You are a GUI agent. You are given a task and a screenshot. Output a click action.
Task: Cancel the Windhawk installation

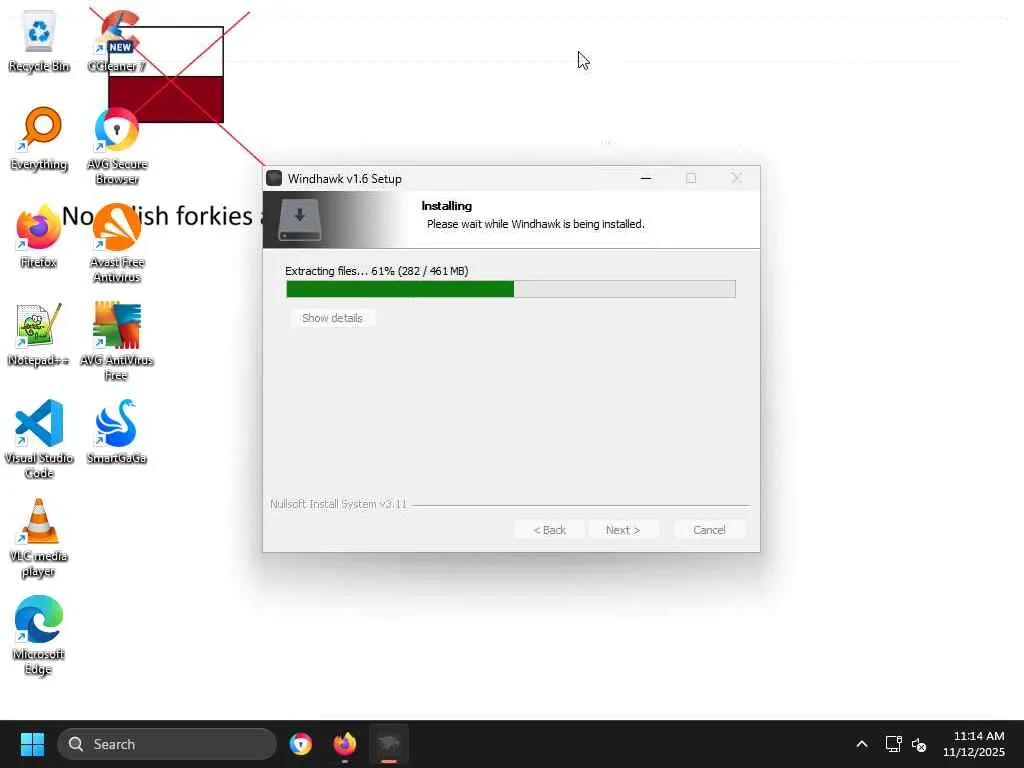pyautogui.click(x=709, y=530)
